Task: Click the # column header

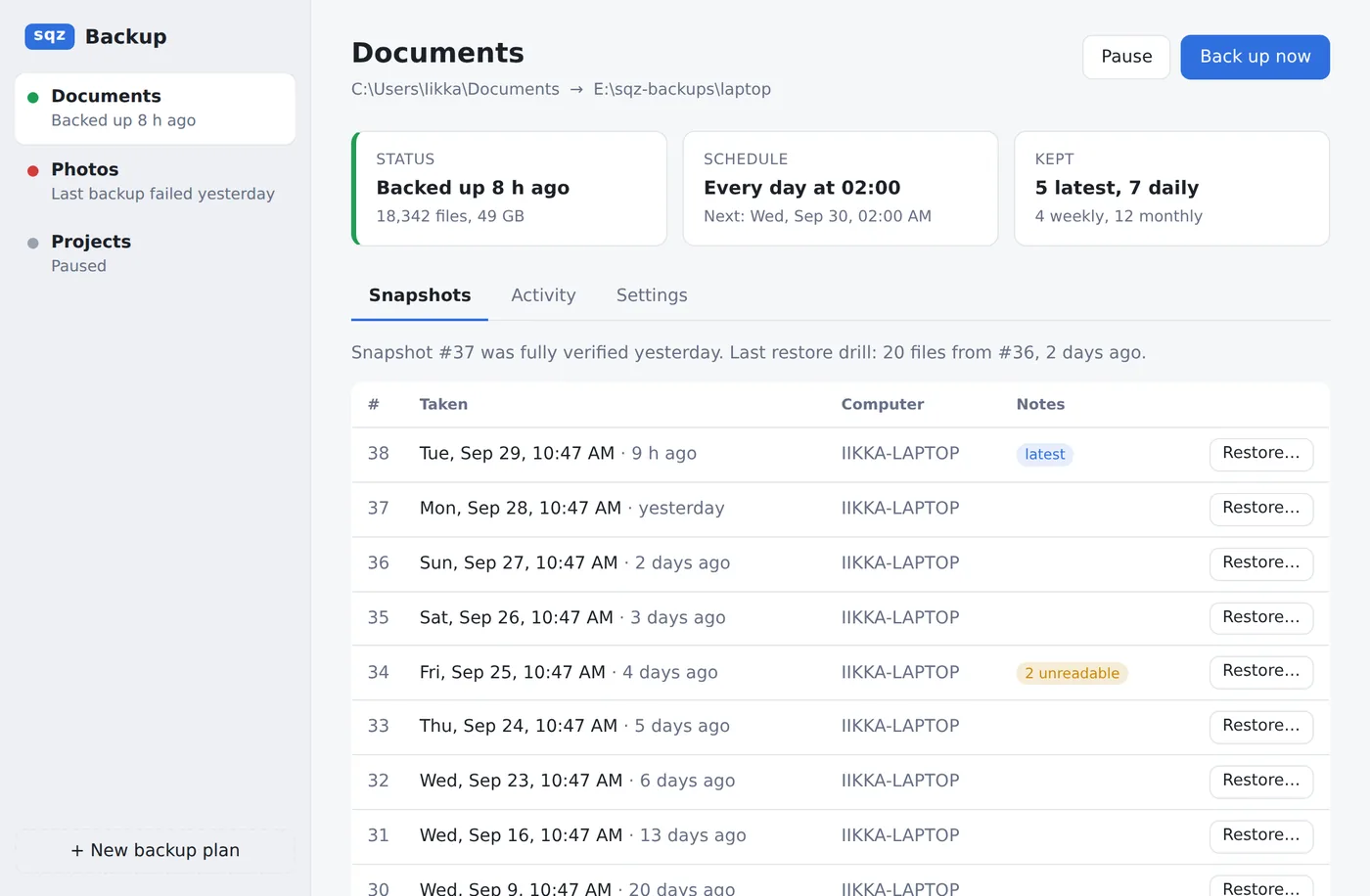Action: click(x=374, y=404)
